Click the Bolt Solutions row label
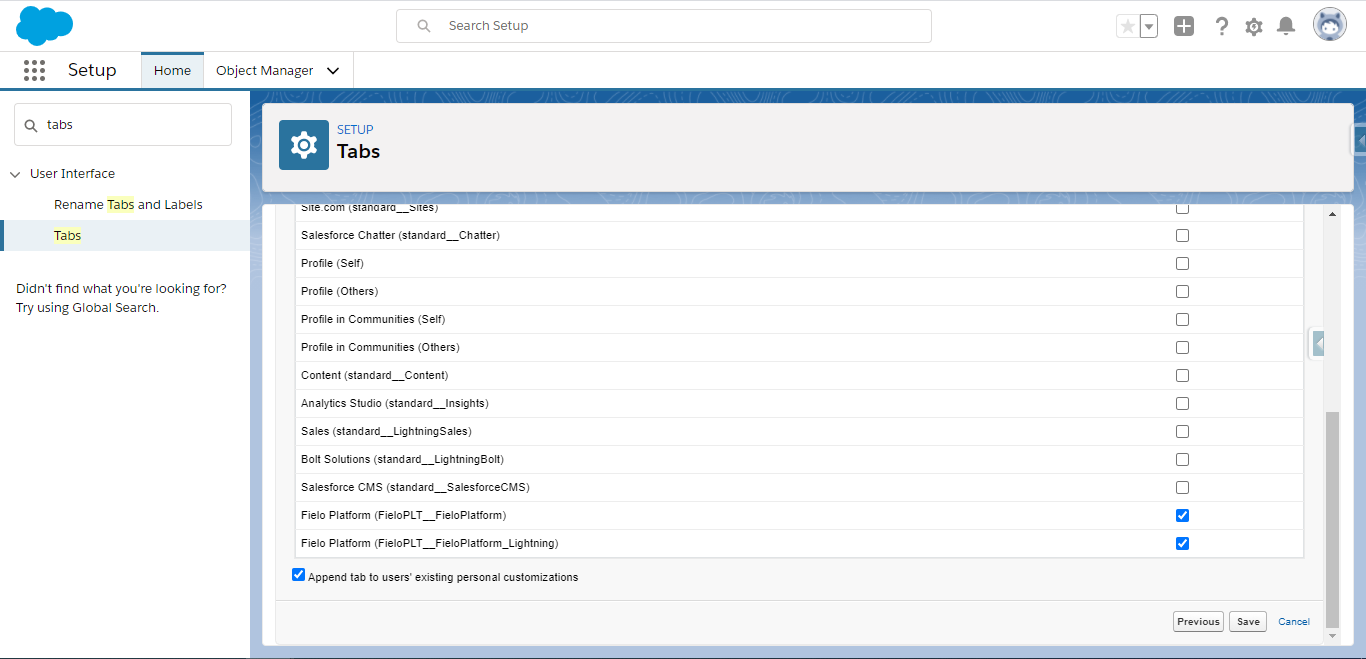This screenshot has width=1366, height=659. point(402,460)
